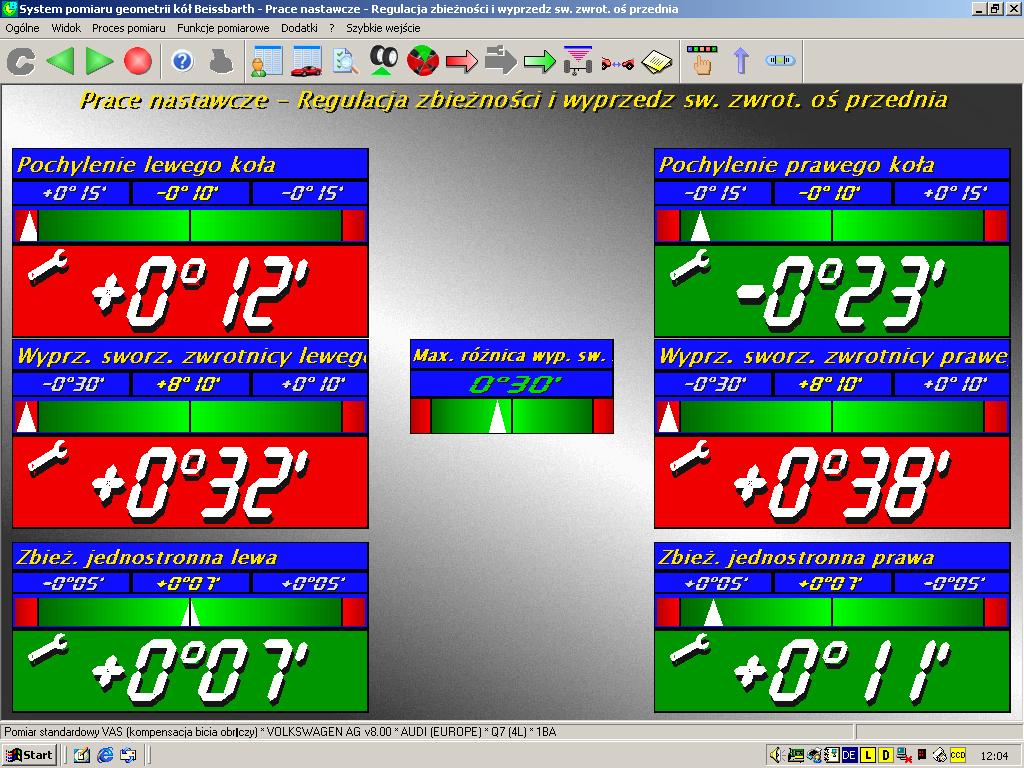This screenshot has height=768, width=1024.
Task: Click the green forward arrow toolbar button
Action: pos(99,62)
